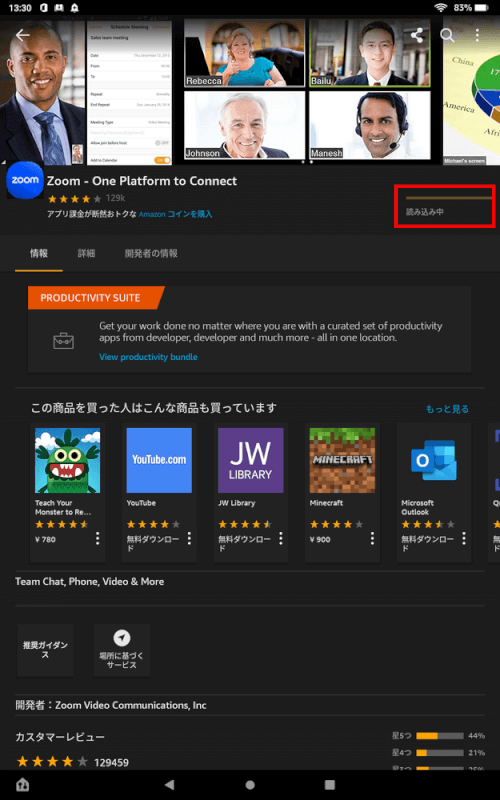The width and height of the screenshot is (500, 800).
Task: Open the JW Library app icon
Action: (251, 460)
